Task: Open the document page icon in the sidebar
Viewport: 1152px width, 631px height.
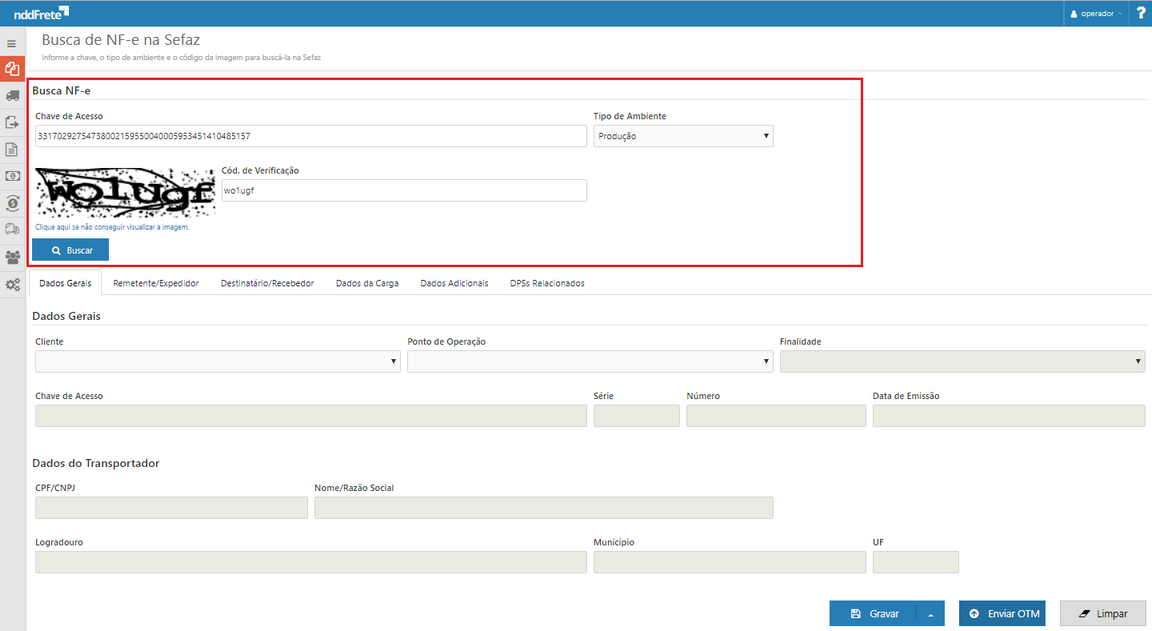Action: click(12, 150)
